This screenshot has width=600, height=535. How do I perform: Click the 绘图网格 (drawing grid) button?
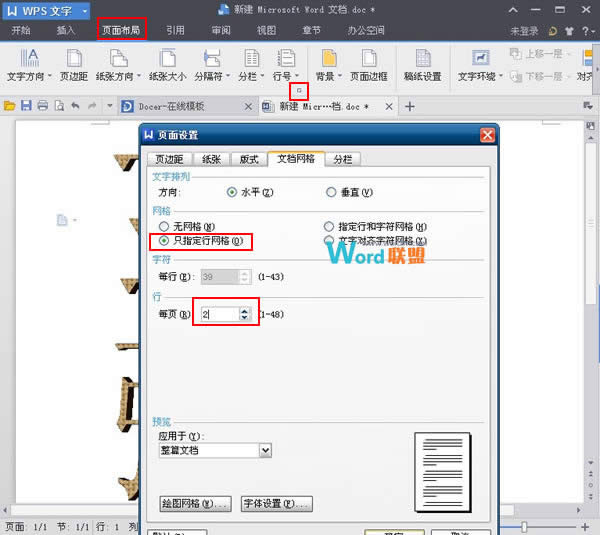click(196, 503)
